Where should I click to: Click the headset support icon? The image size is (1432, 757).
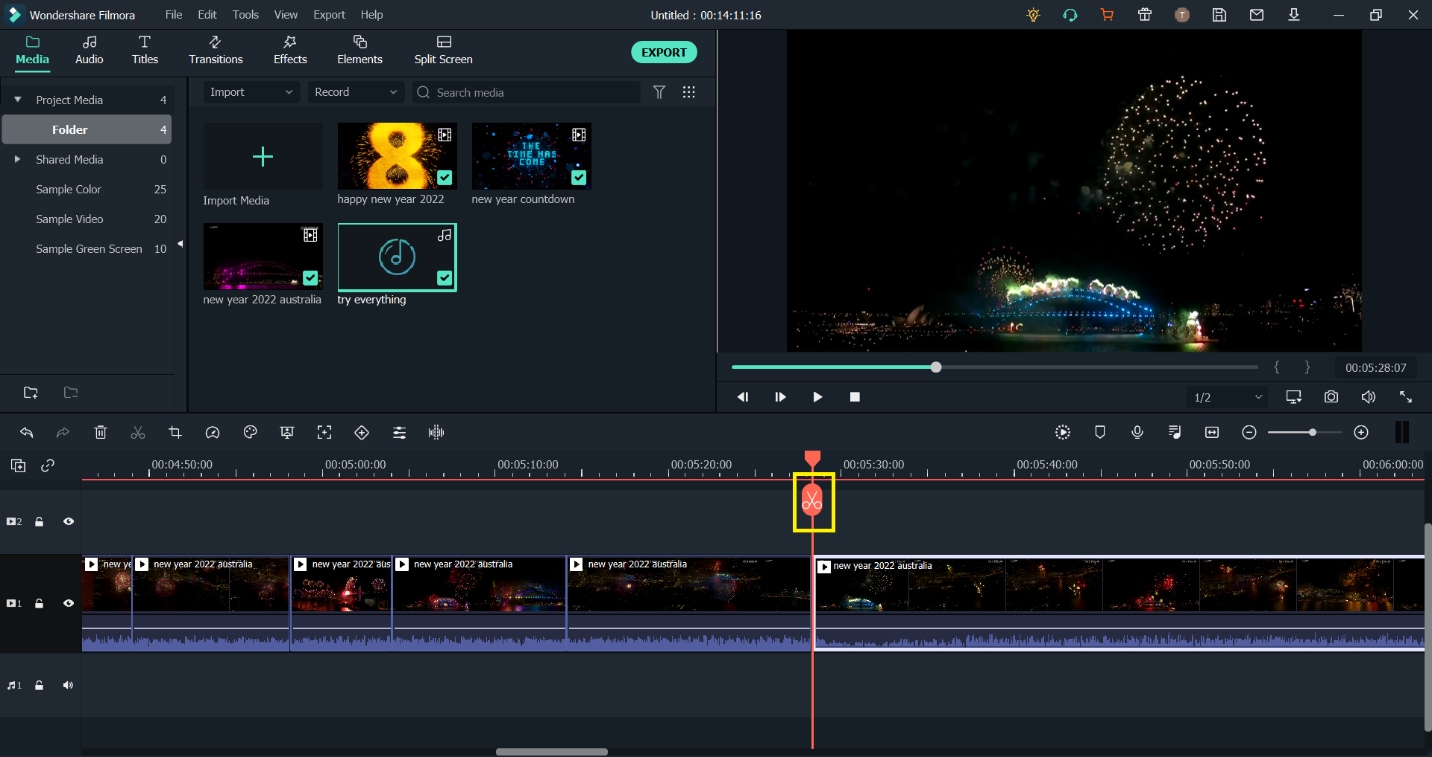1070,15
